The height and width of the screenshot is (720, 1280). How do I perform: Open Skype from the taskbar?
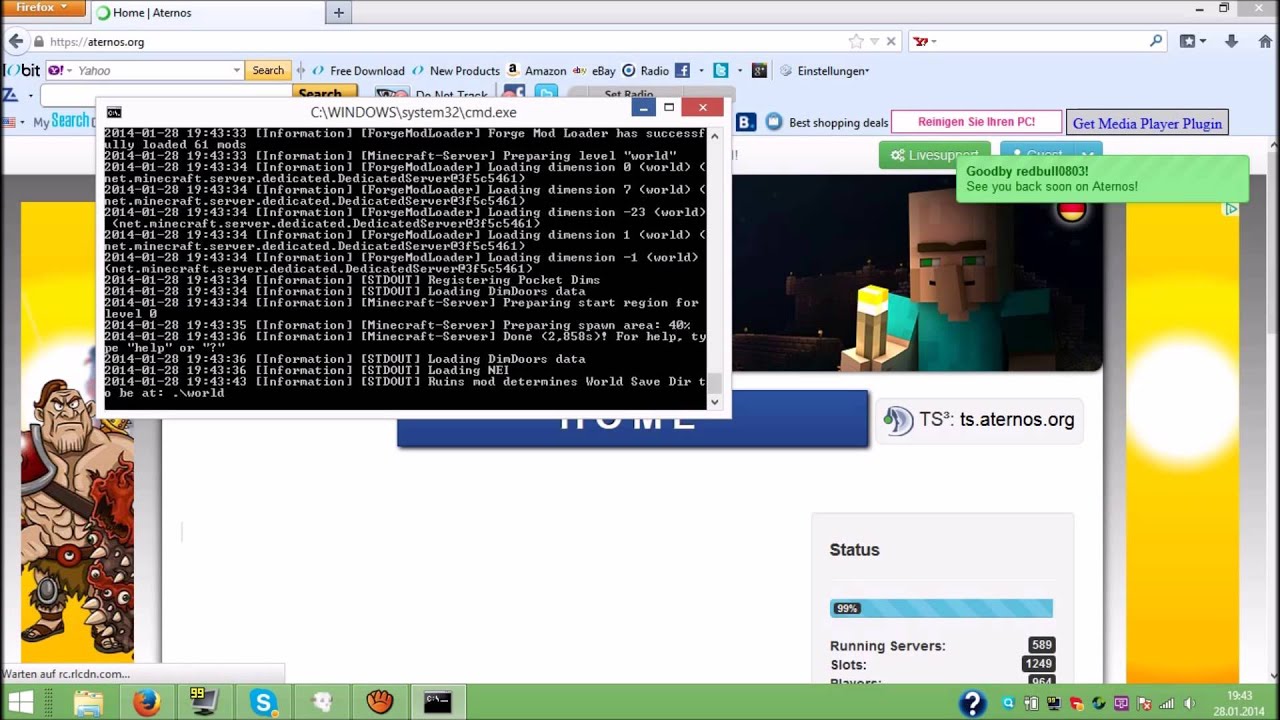coord(264,703)
